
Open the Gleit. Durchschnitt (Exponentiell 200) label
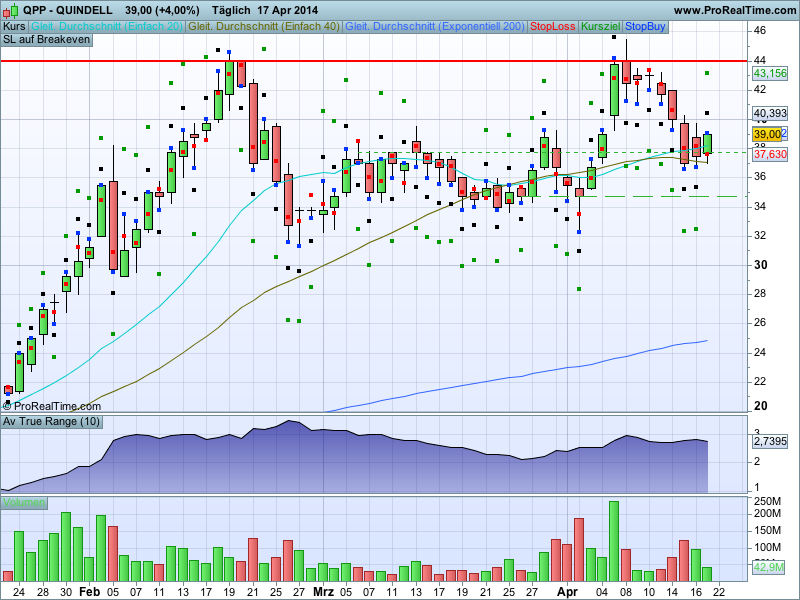[435, 27]
